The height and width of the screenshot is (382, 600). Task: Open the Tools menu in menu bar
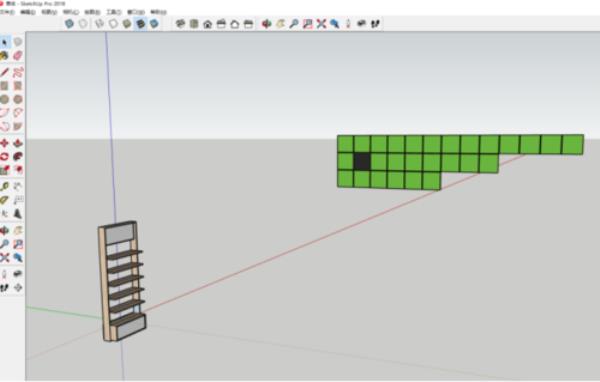[114, 12]
